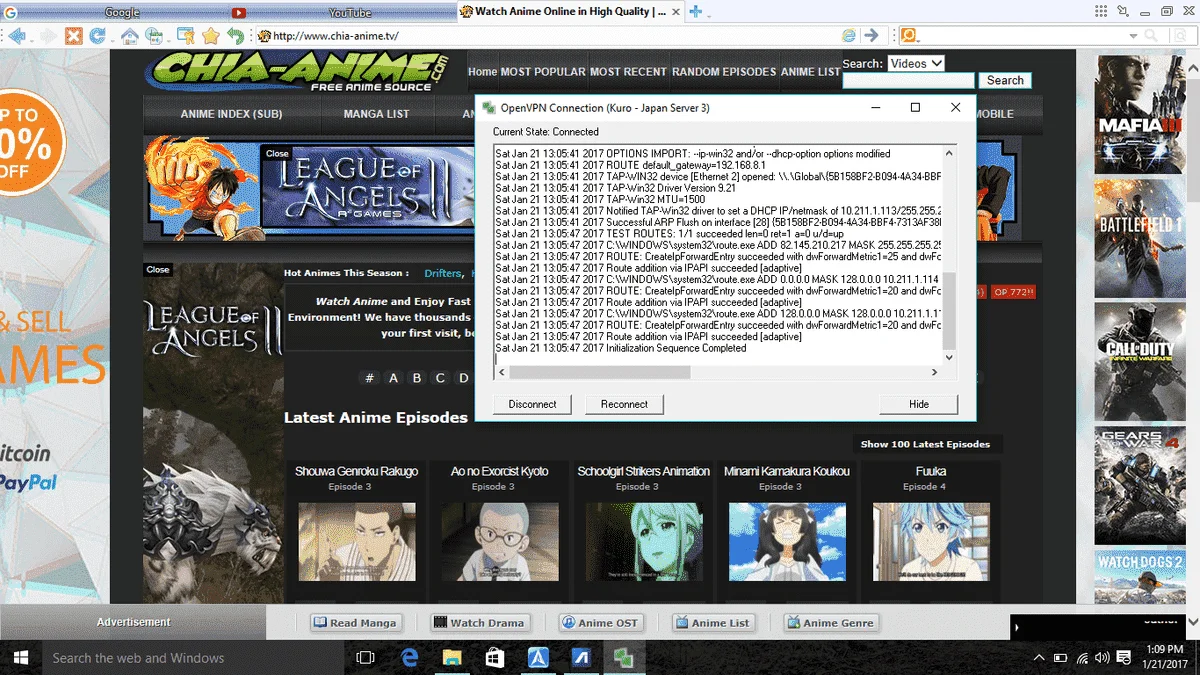Viewport: 1200px width, 675px height.
Task: Click the green undo arrow in browser toolbar
Action: coord(235,36)
